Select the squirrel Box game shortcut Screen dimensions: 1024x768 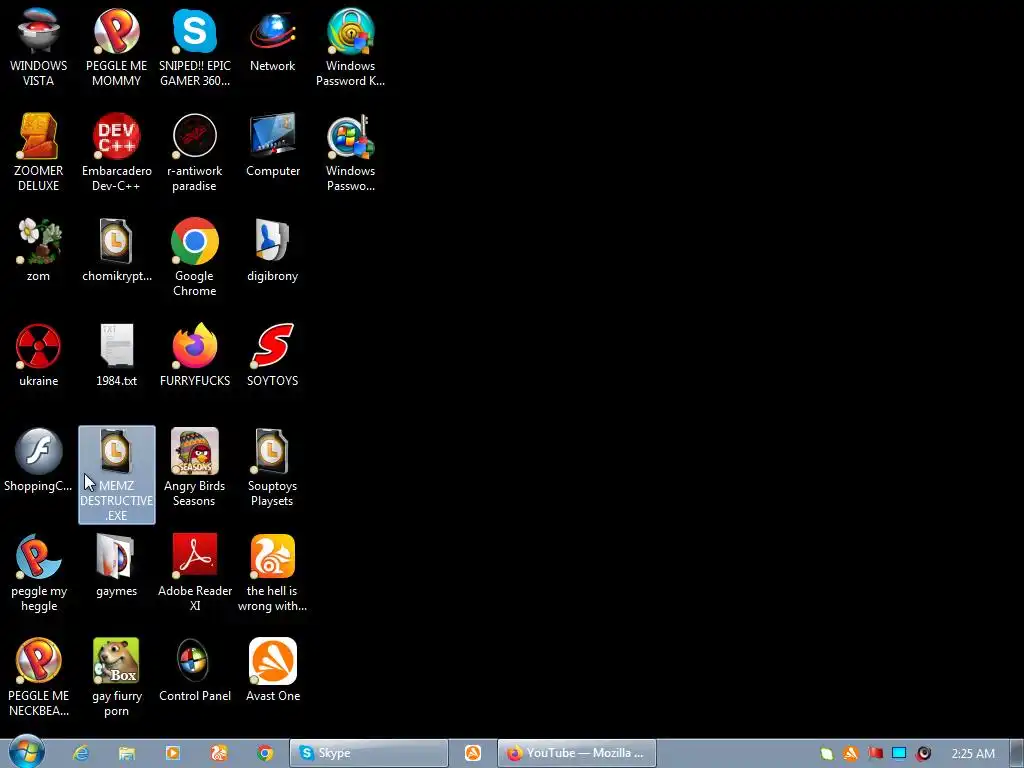[116, 678]
